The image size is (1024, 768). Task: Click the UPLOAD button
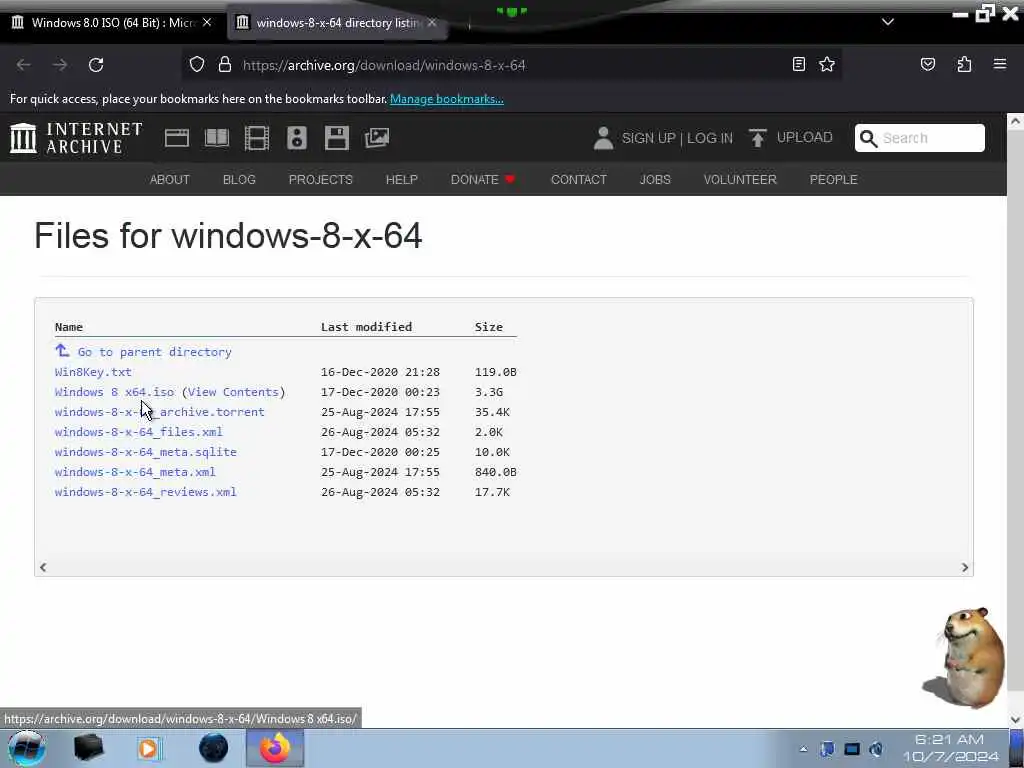[x=791, y=138]
